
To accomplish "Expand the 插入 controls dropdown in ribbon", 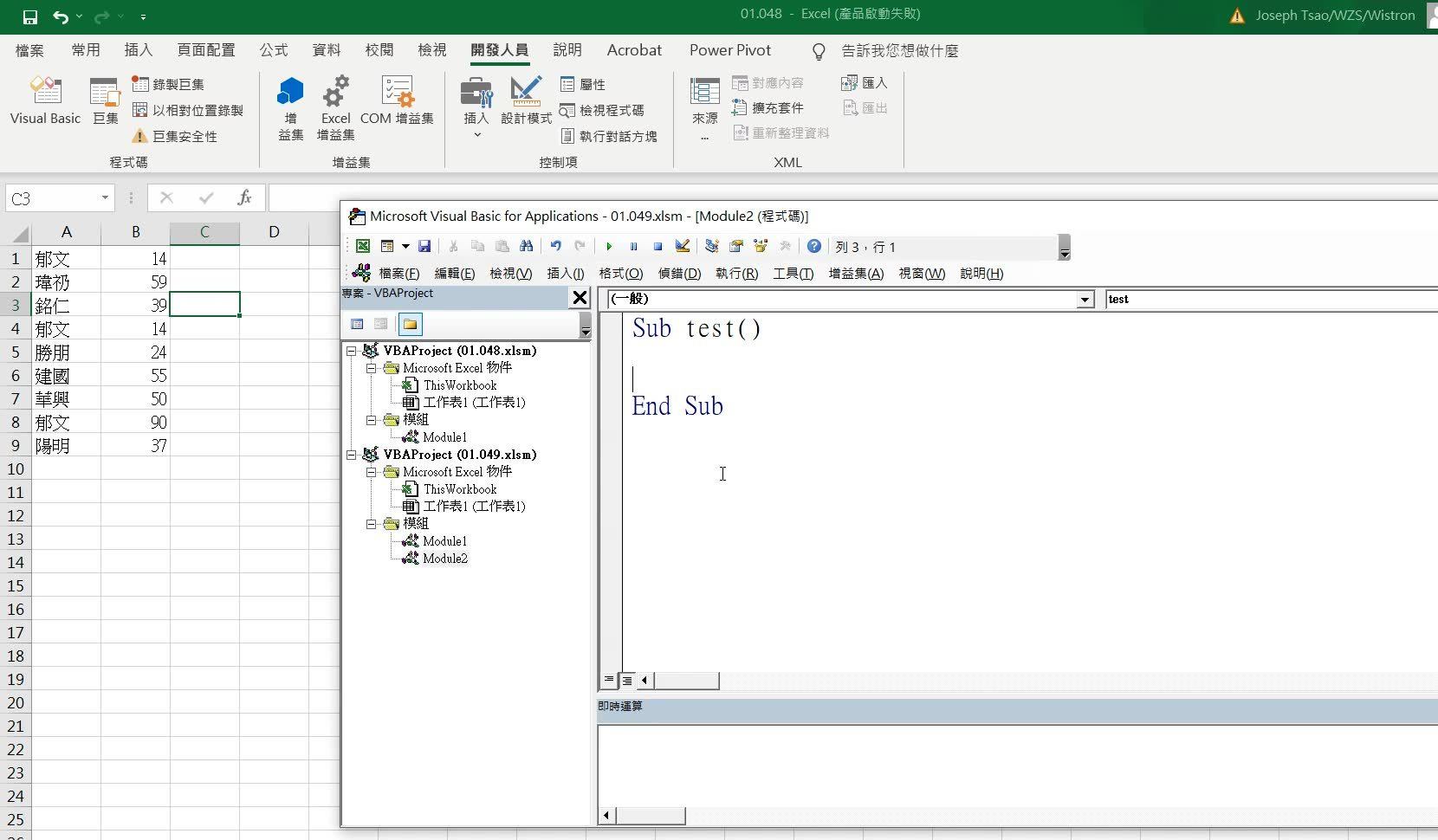I will point(476,134).
